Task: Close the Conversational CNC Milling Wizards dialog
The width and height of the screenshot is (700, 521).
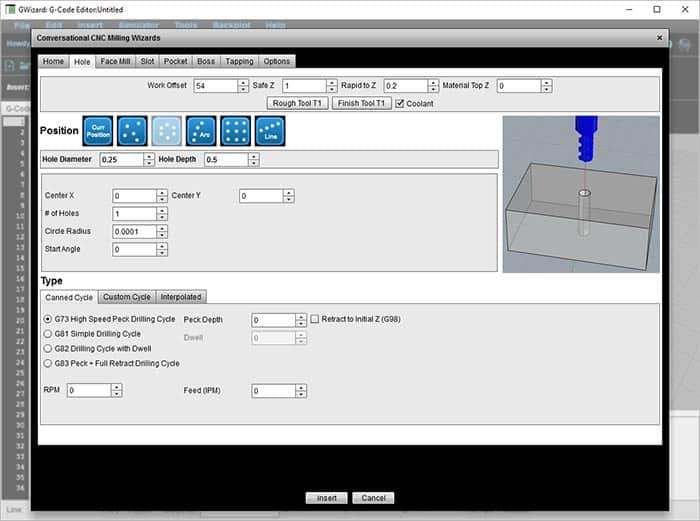Action: coord(659,38)
